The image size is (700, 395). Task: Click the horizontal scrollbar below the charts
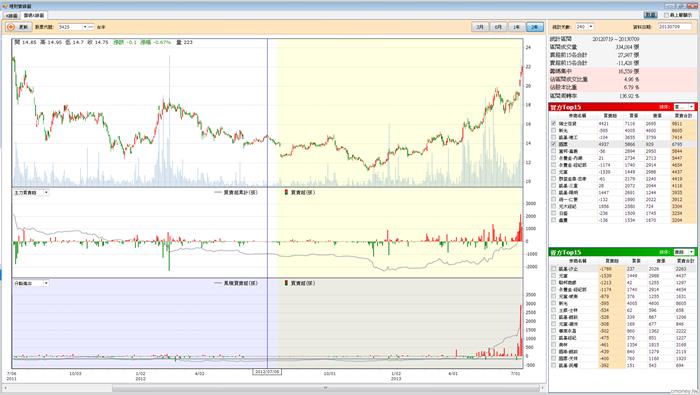325,388
